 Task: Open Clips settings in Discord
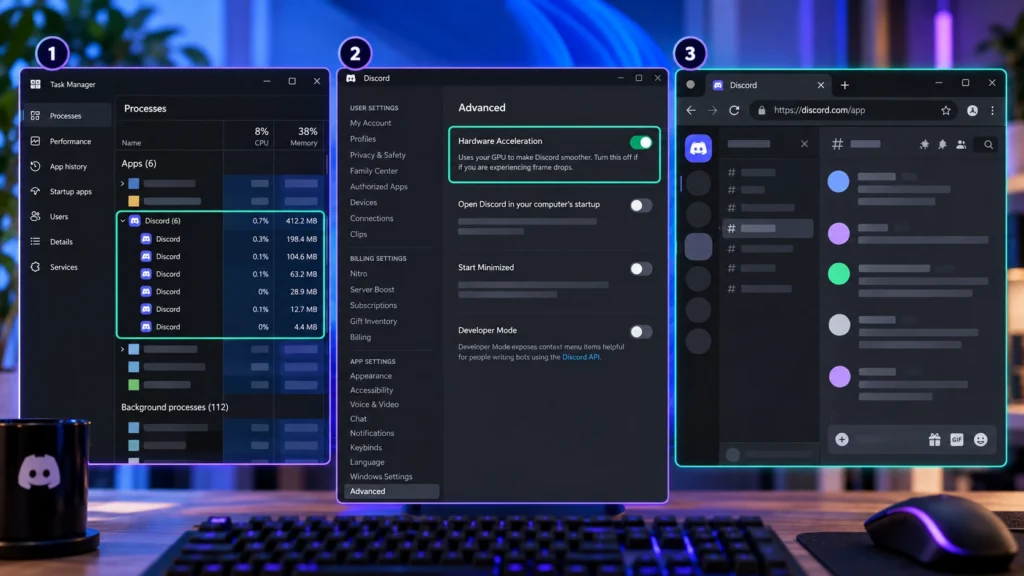point(359,234)
